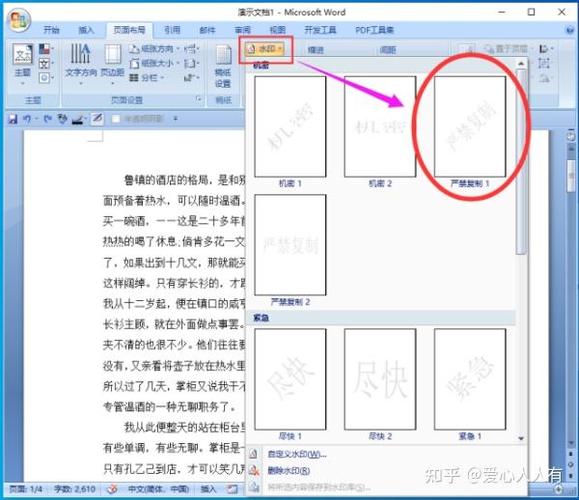Click the Undo icon
The image size is (579, 500).
pyautogui.click(x=27, y=119)
